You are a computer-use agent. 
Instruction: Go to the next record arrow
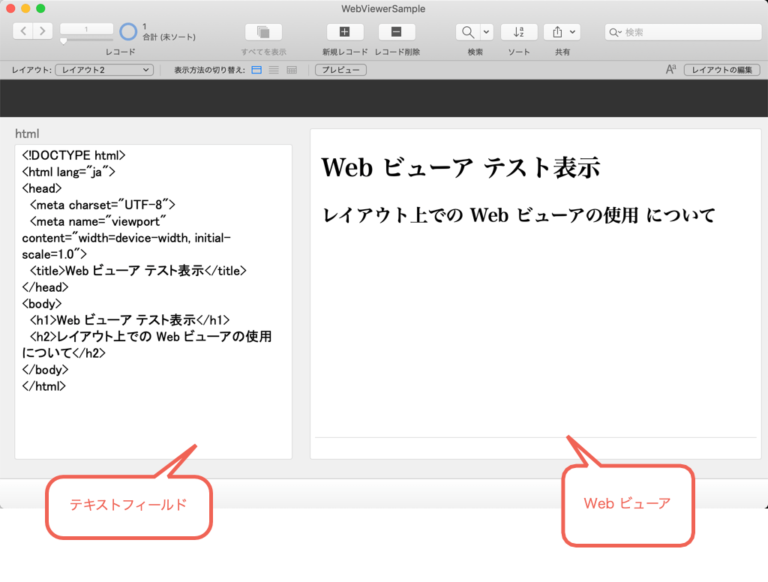coord(42,32)
